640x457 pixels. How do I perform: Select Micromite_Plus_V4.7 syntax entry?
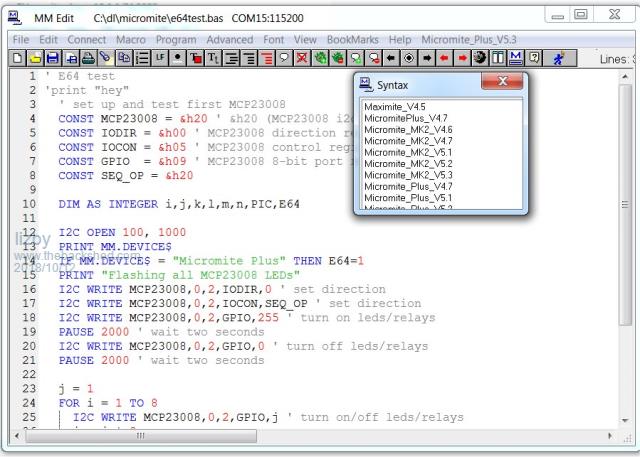pyautogui.click(x=408, y=186)
